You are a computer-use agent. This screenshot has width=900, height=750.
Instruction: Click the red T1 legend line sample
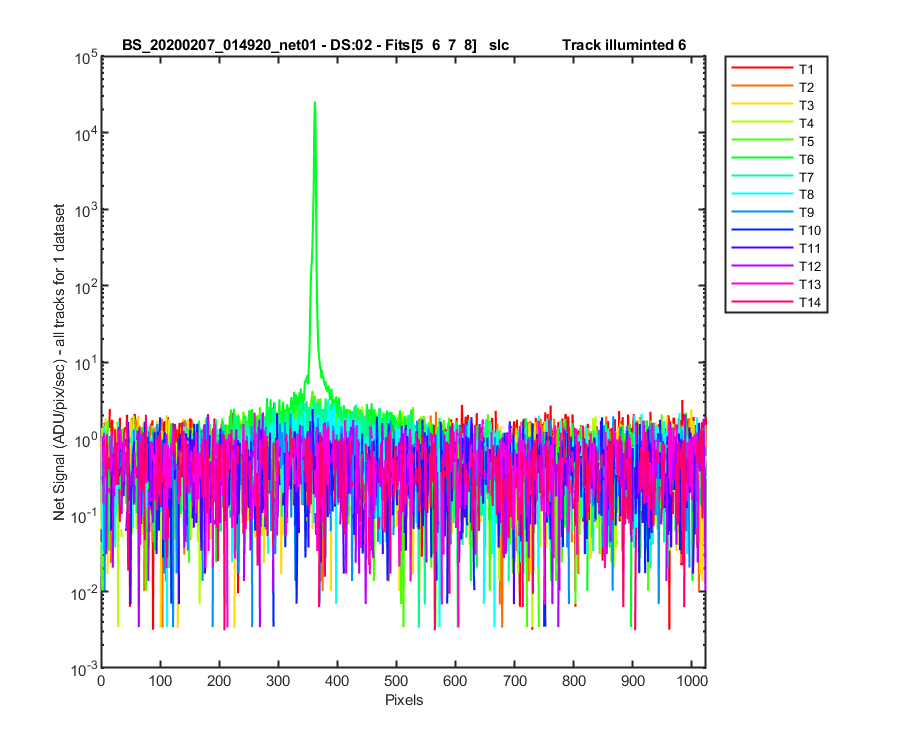pos(762,68)
